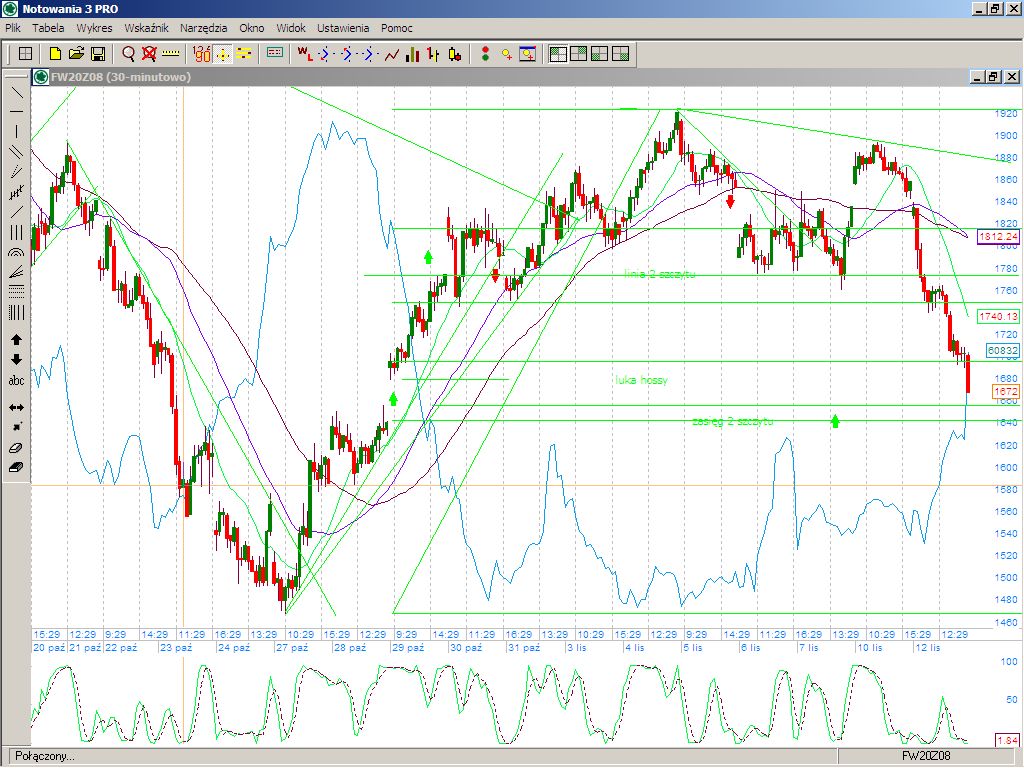The height and width of the screenshot is (768, 1024).
Task: Expand the Ustawienia menu
Action: [343, 28]
